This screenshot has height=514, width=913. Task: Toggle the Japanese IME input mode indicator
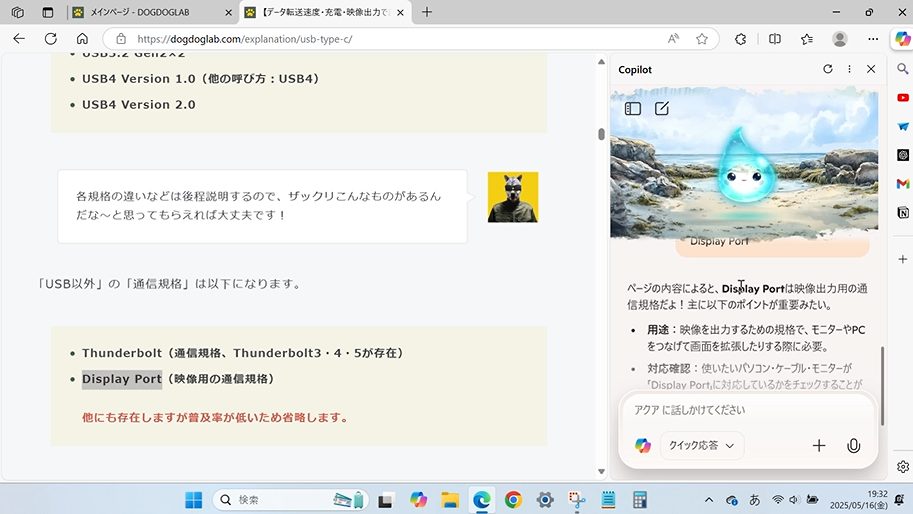coord(754,499)
